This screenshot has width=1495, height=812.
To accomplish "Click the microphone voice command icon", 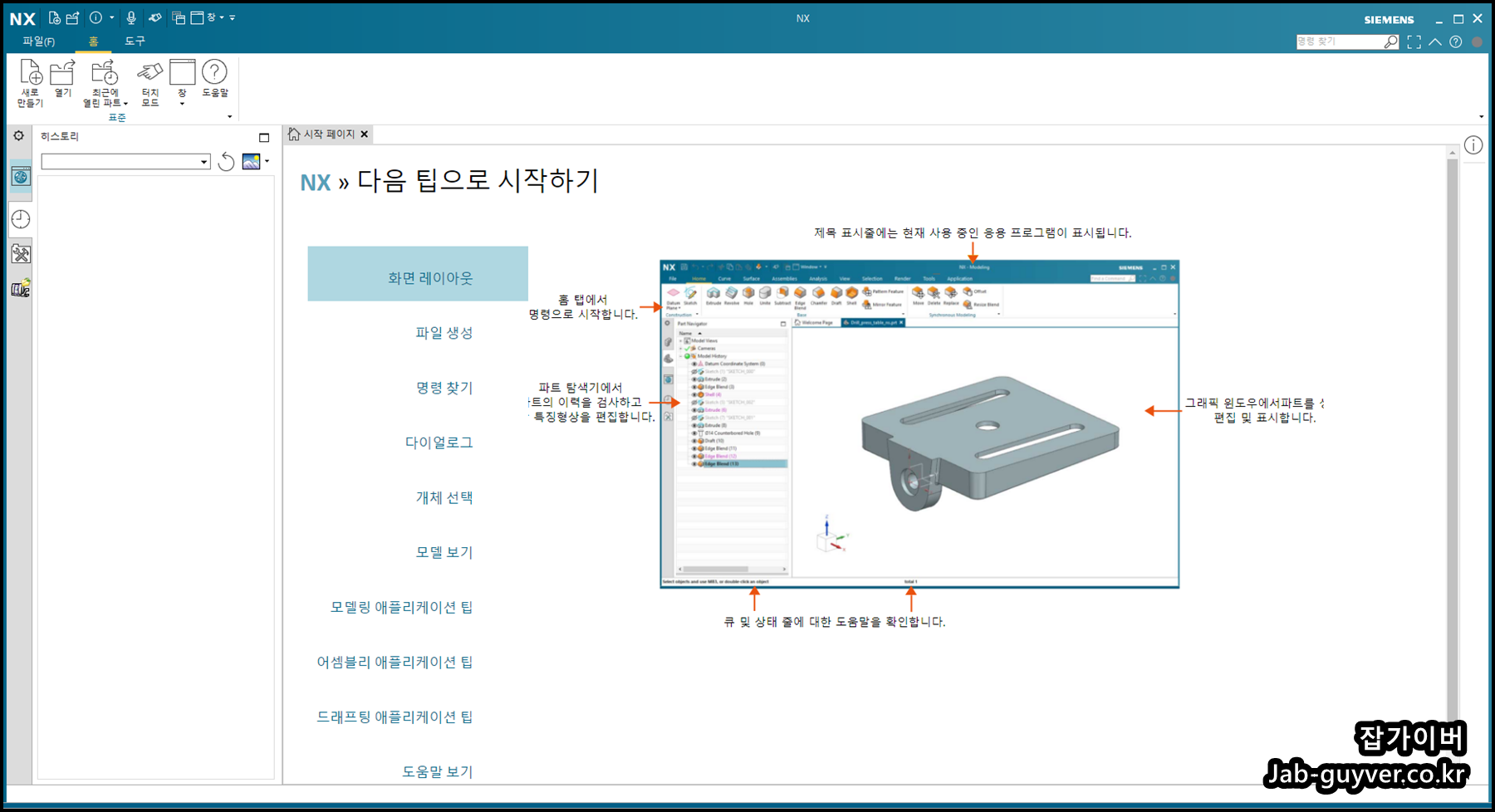I will [x=131, y=17].
